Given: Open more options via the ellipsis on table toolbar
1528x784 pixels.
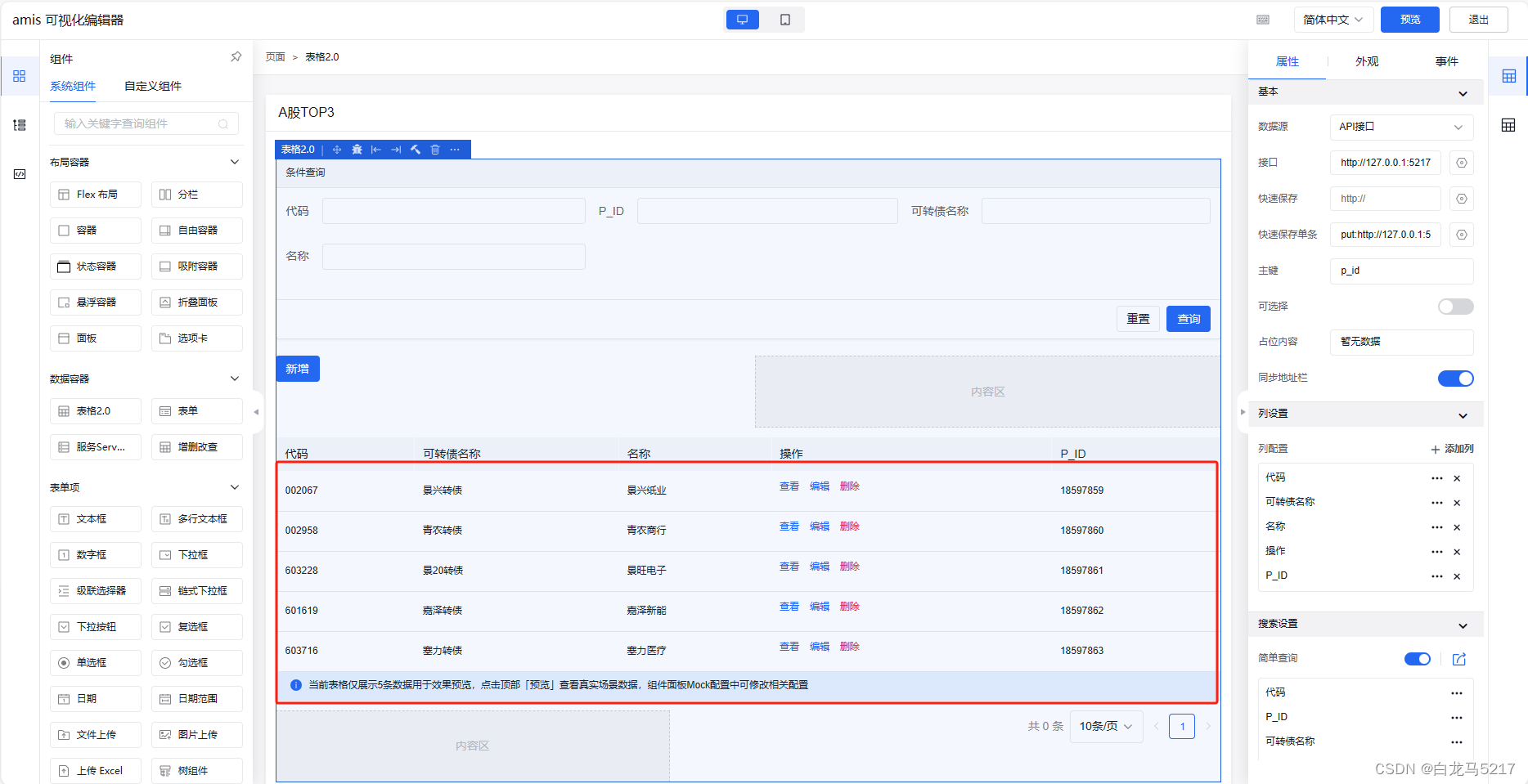Looking at the screenshot, I should pyautogui.click(x=455, y=150).
